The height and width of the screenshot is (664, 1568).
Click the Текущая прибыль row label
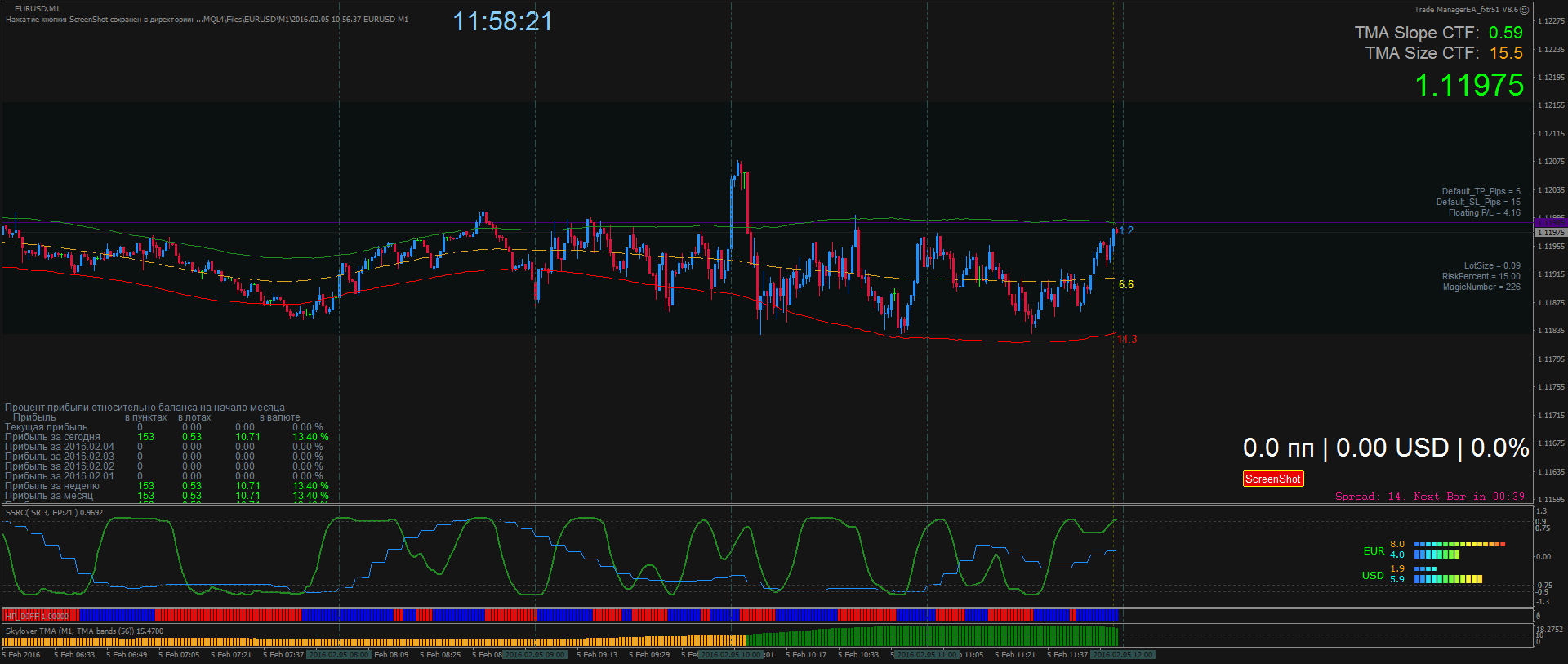(x=46, y=427)
